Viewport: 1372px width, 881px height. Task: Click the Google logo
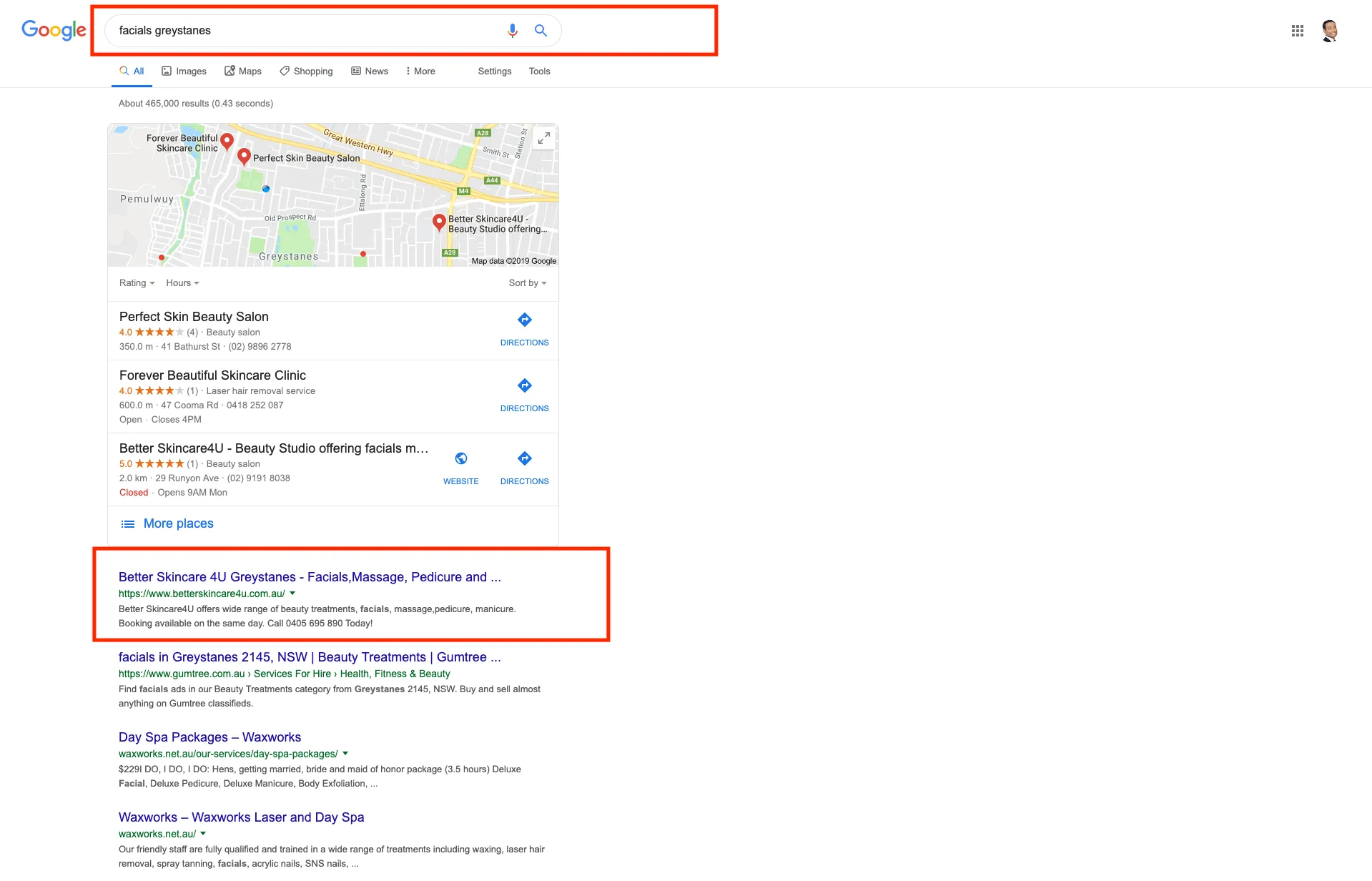point(54,30)
